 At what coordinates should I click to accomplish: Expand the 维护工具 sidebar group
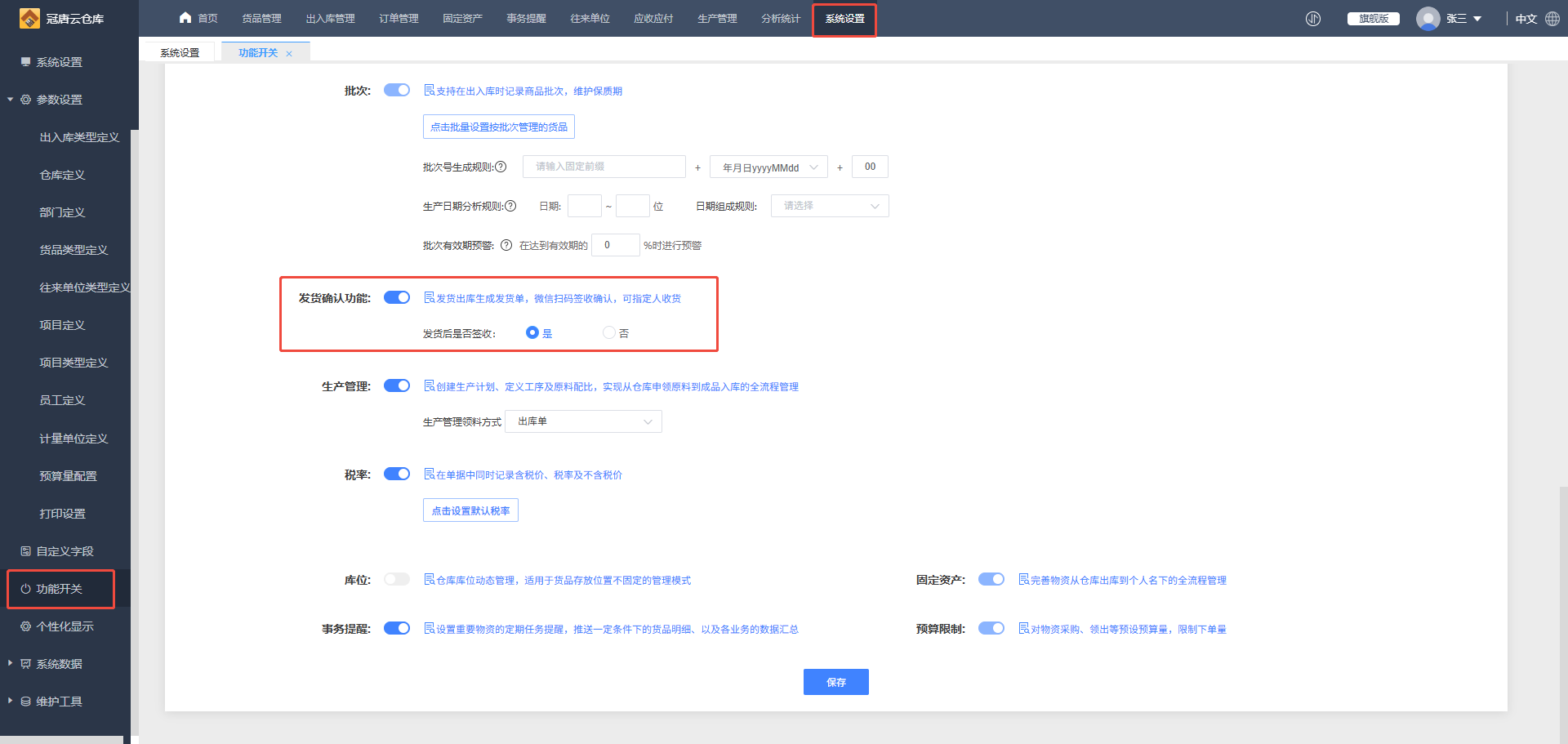(11, 701)
